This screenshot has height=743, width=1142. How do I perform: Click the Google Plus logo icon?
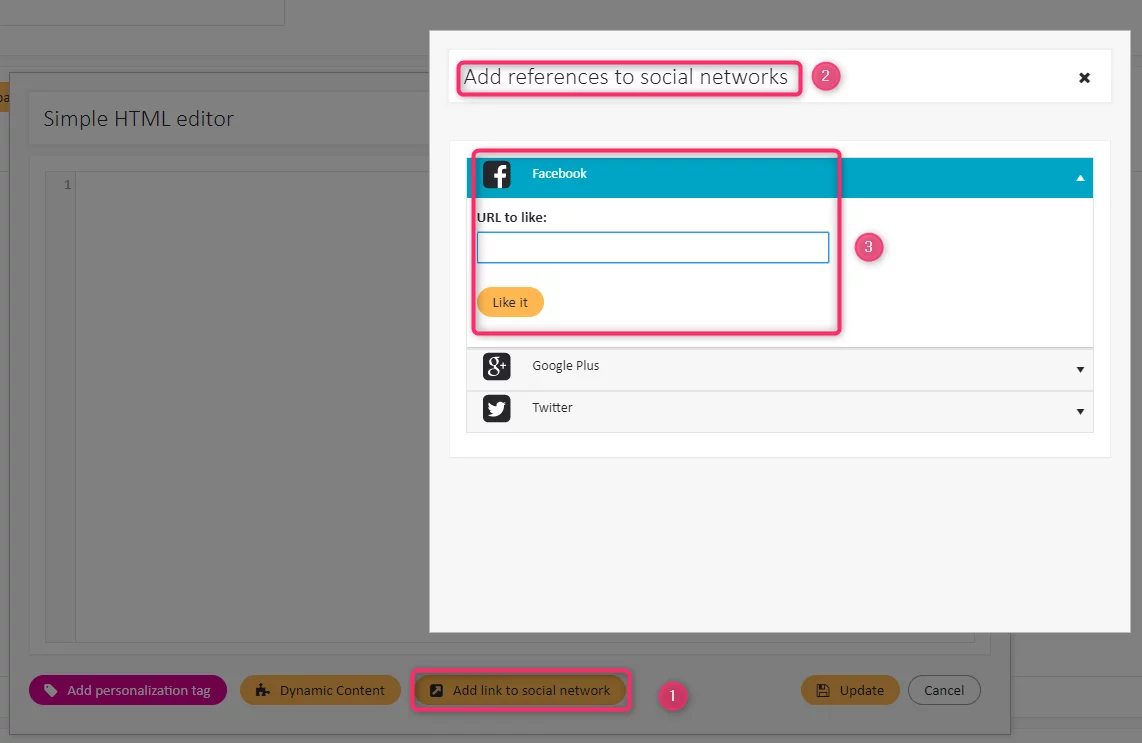coord(497,367)
